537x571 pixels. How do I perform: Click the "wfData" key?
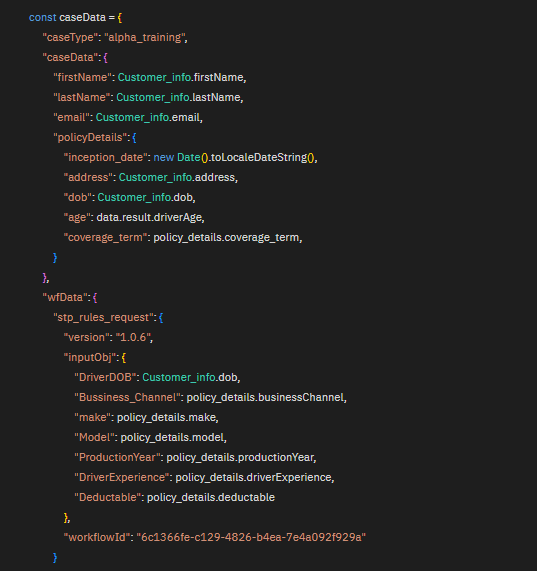65,298
